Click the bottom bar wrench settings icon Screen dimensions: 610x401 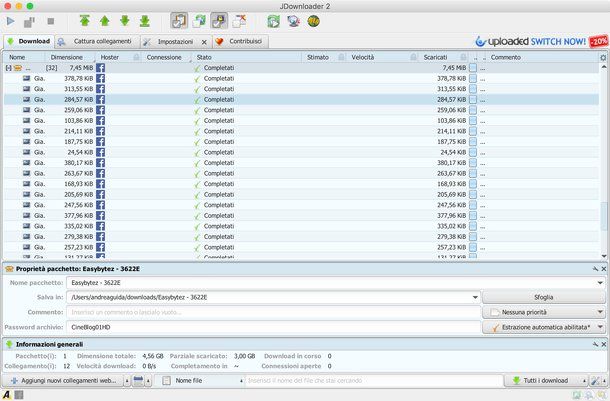click(x=595, y=381)
